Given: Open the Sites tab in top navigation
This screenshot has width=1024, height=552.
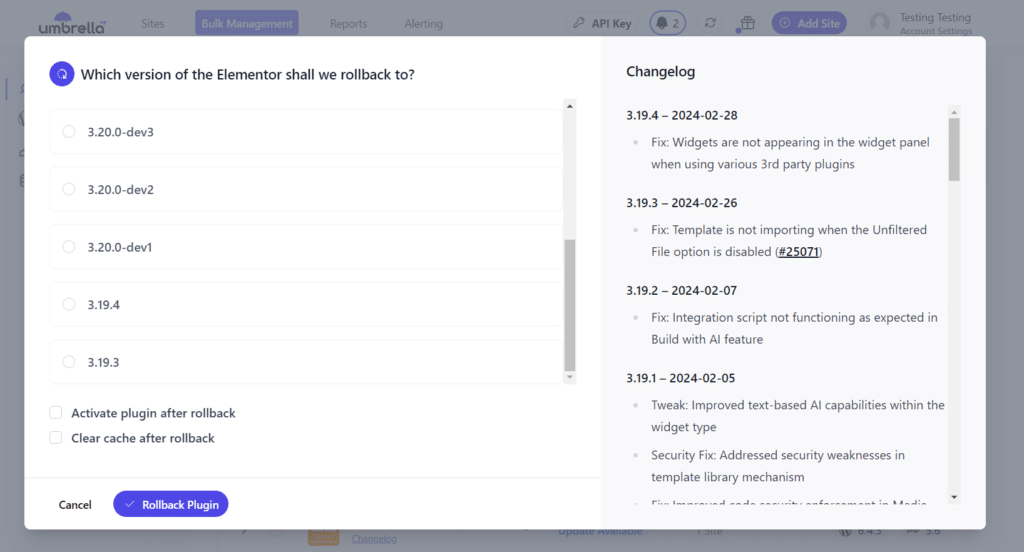Looking at the screenshot, I should click(153, 24).
